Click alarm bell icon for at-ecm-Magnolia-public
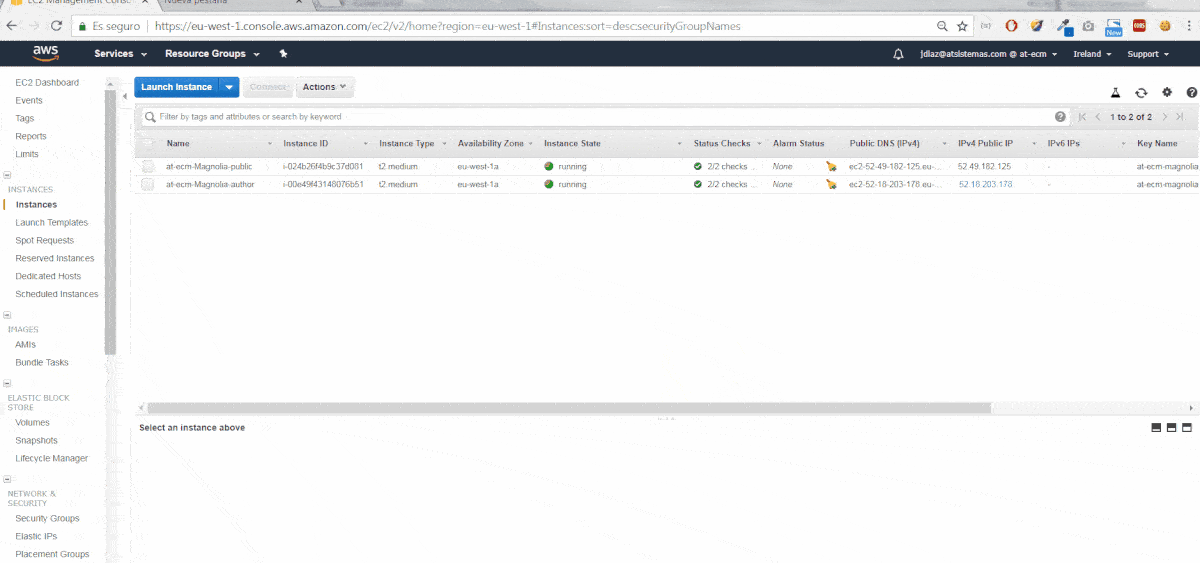1200x563 pixels. pyautogui.click(x=831, y=167)
